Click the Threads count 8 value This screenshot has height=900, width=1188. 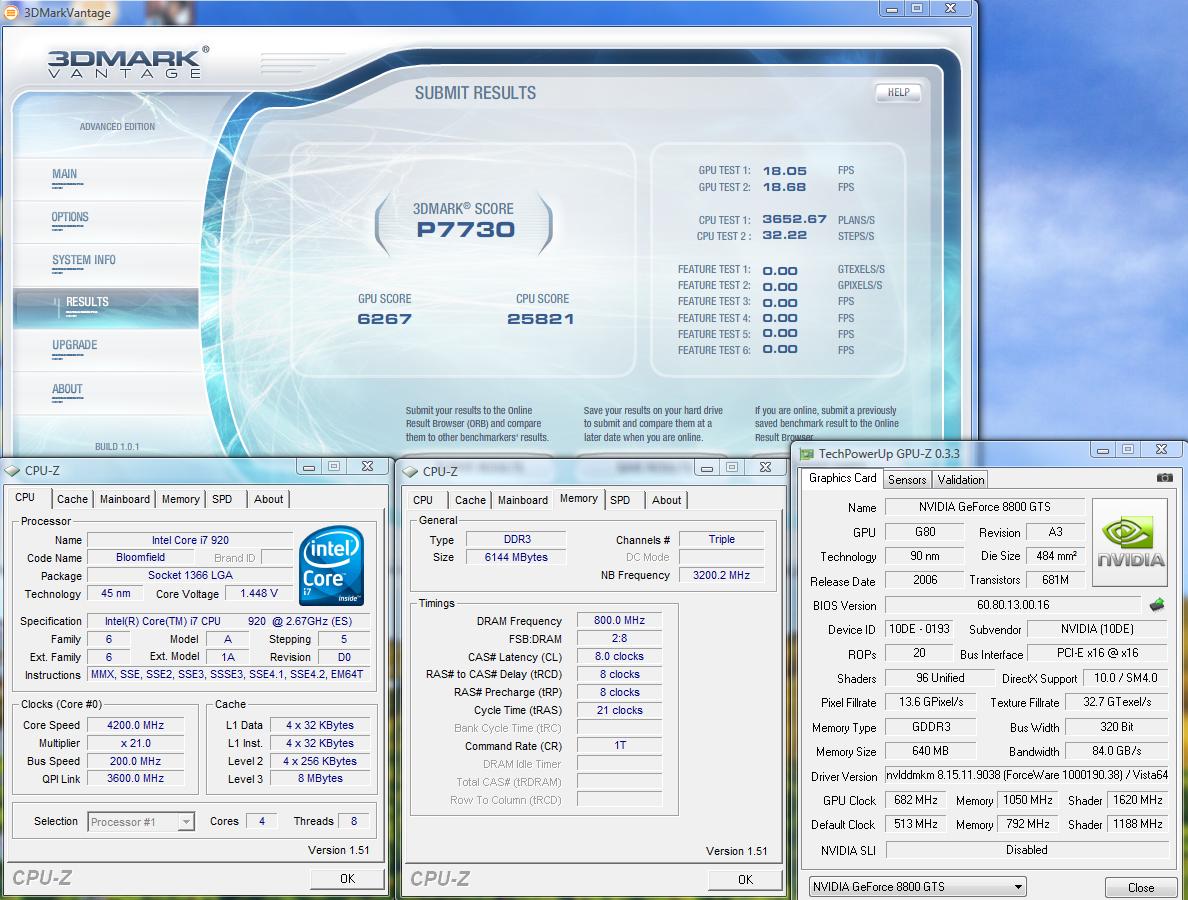coord(353,821)
